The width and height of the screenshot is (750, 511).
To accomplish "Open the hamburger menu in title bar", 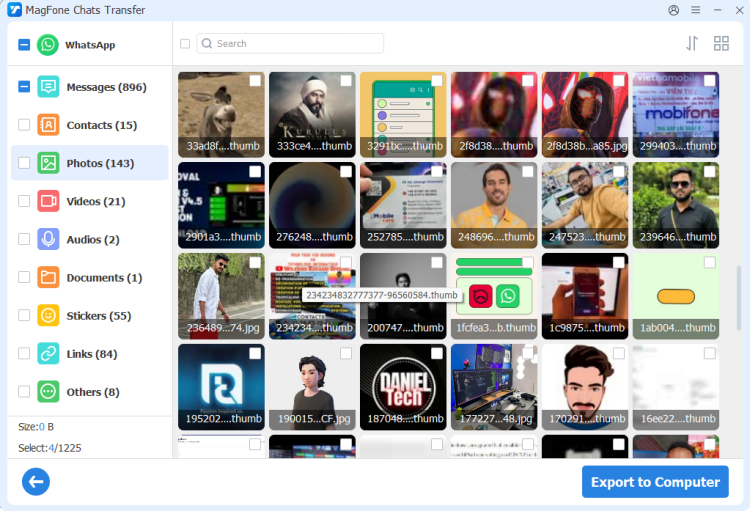I will (x=694, y=10).
